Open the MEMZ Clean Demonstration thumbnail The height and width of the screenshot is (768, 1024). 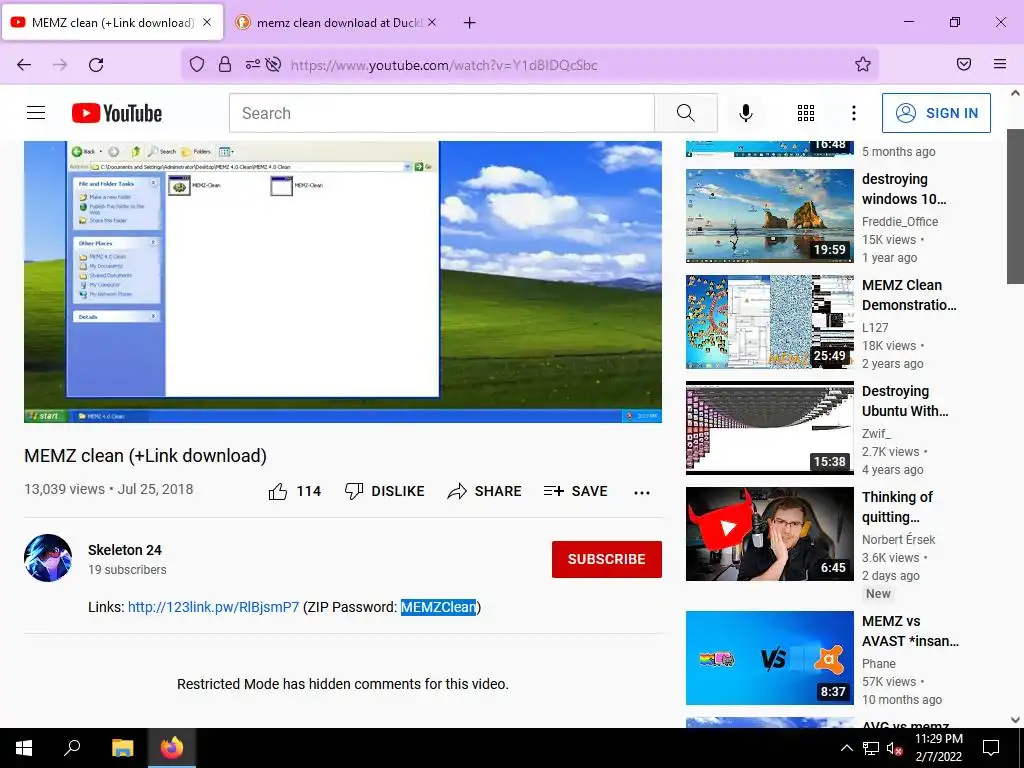[x=769, y=321]
